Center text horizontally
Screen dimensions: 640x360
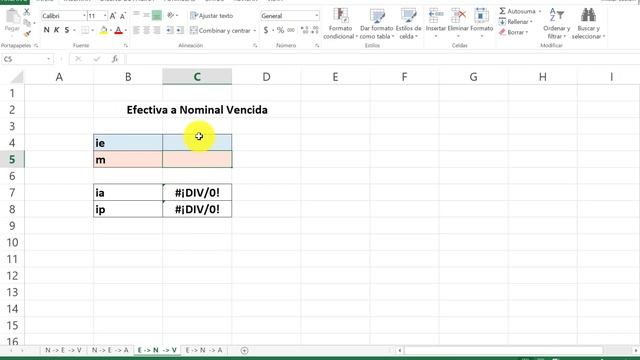[x=147, y=30]
